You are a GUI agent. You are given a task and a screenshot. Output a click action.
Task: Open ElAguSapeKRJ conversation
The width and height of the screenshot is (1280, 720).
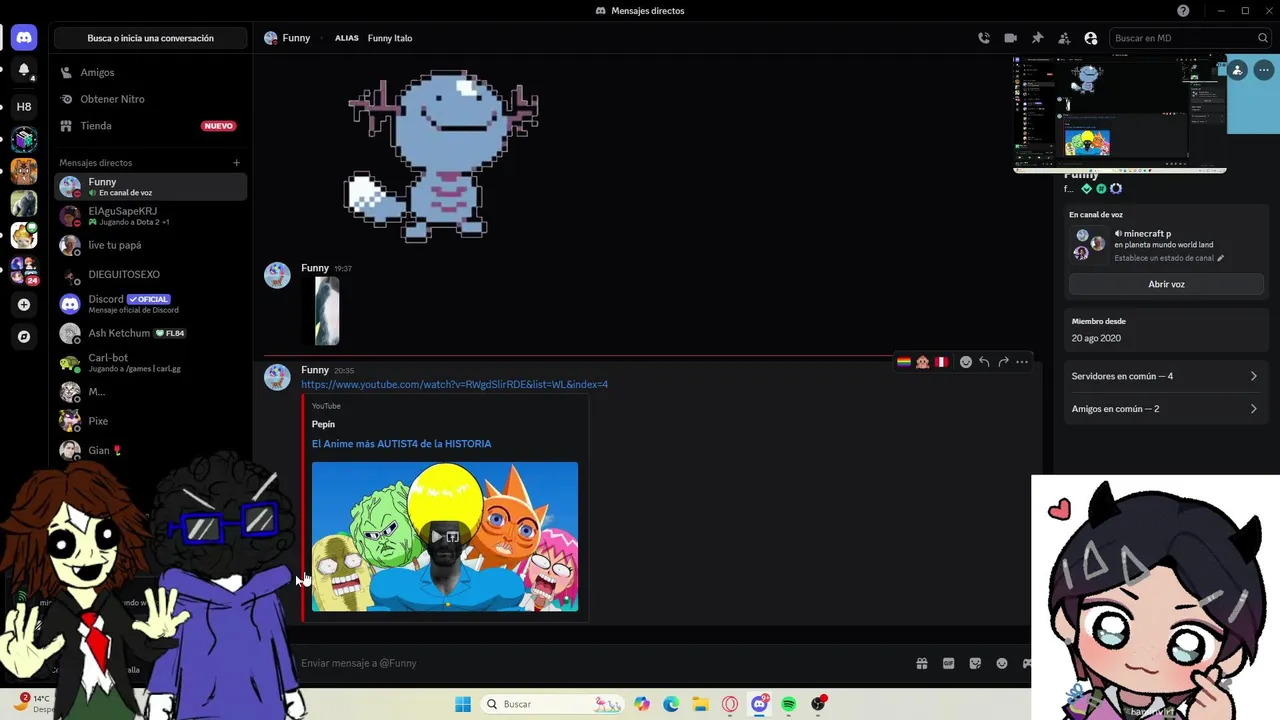click(x=150, y=216)
